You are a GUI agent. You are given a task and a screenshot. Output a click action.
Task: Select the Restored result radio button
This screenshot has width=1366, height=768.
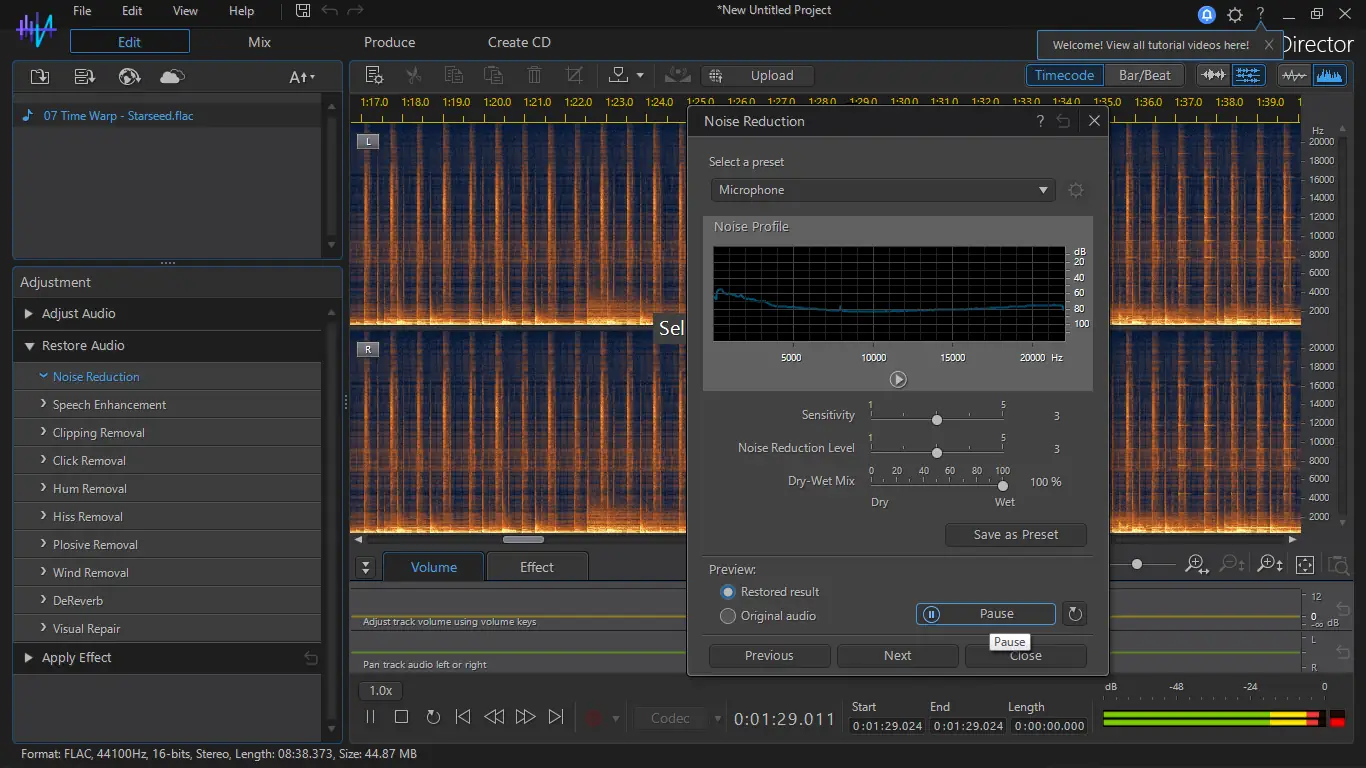[728, 592]
